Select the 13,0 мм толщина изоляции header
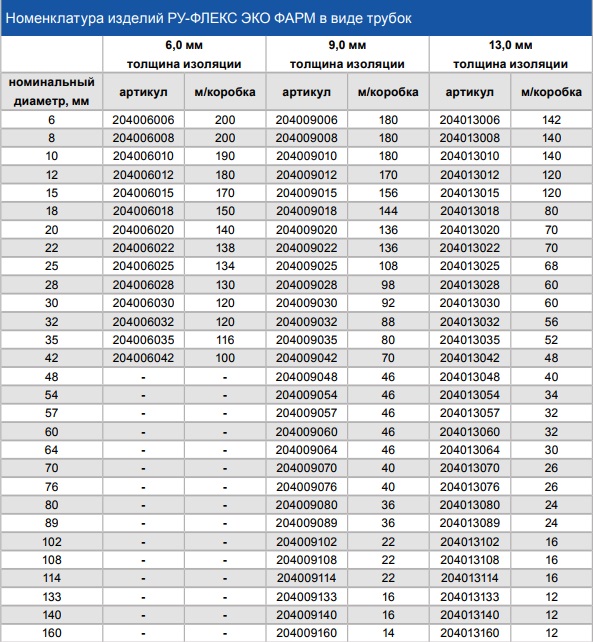This screenshot has height=642, width=593. pos(510,54)
